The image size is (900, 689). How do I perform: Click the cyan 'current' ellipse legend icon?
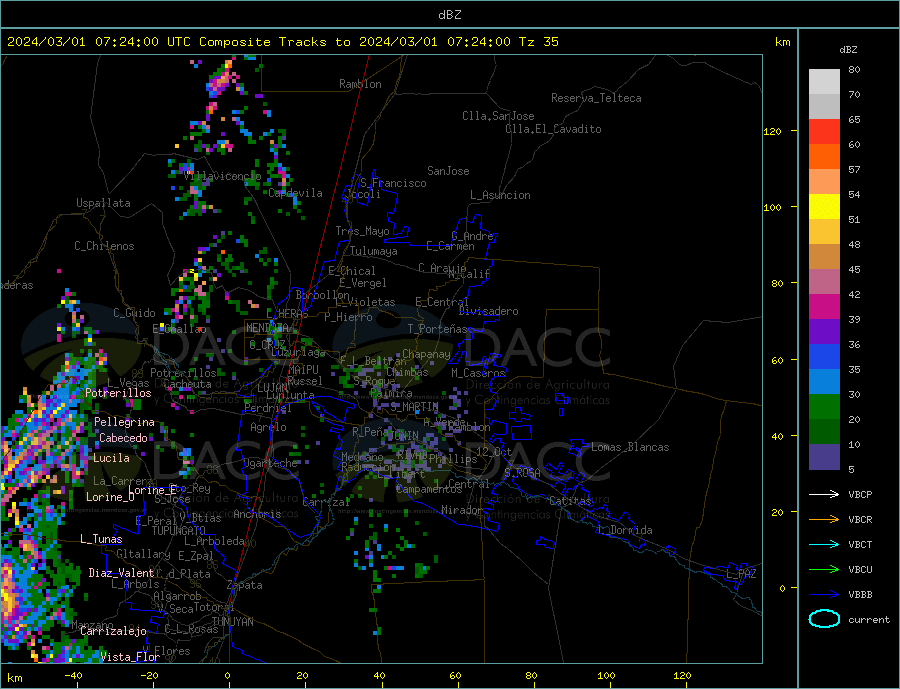[824, 619]
